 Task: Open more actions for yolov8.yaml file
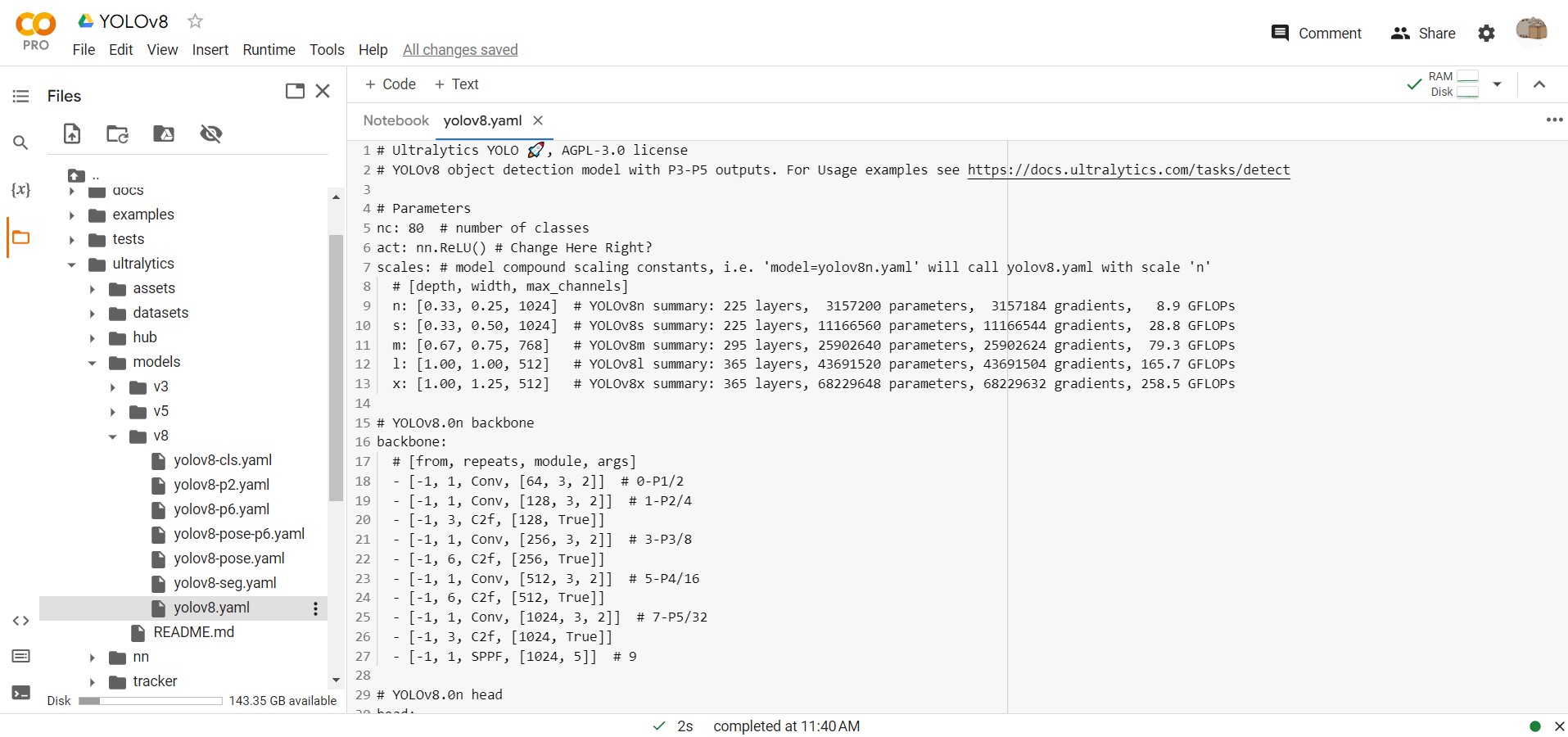(x=315, y=608)
